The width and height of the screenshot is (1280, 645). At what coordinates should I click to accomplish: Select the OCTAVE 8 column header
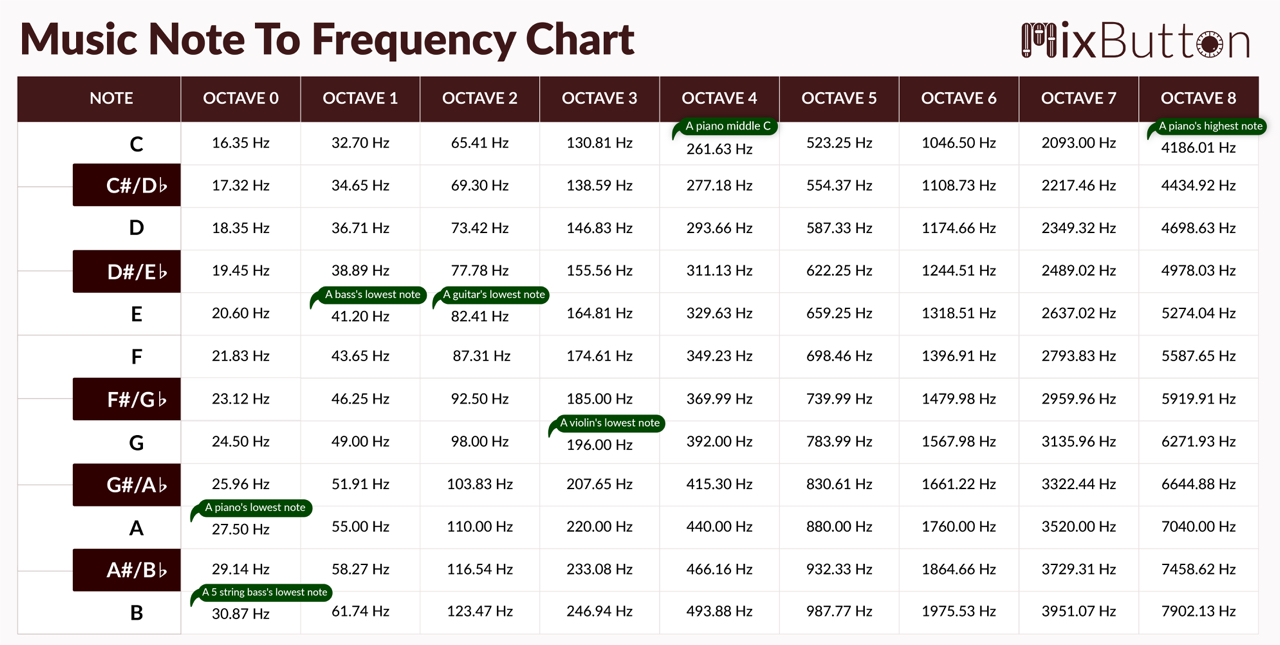click(x=1198, y=98)
